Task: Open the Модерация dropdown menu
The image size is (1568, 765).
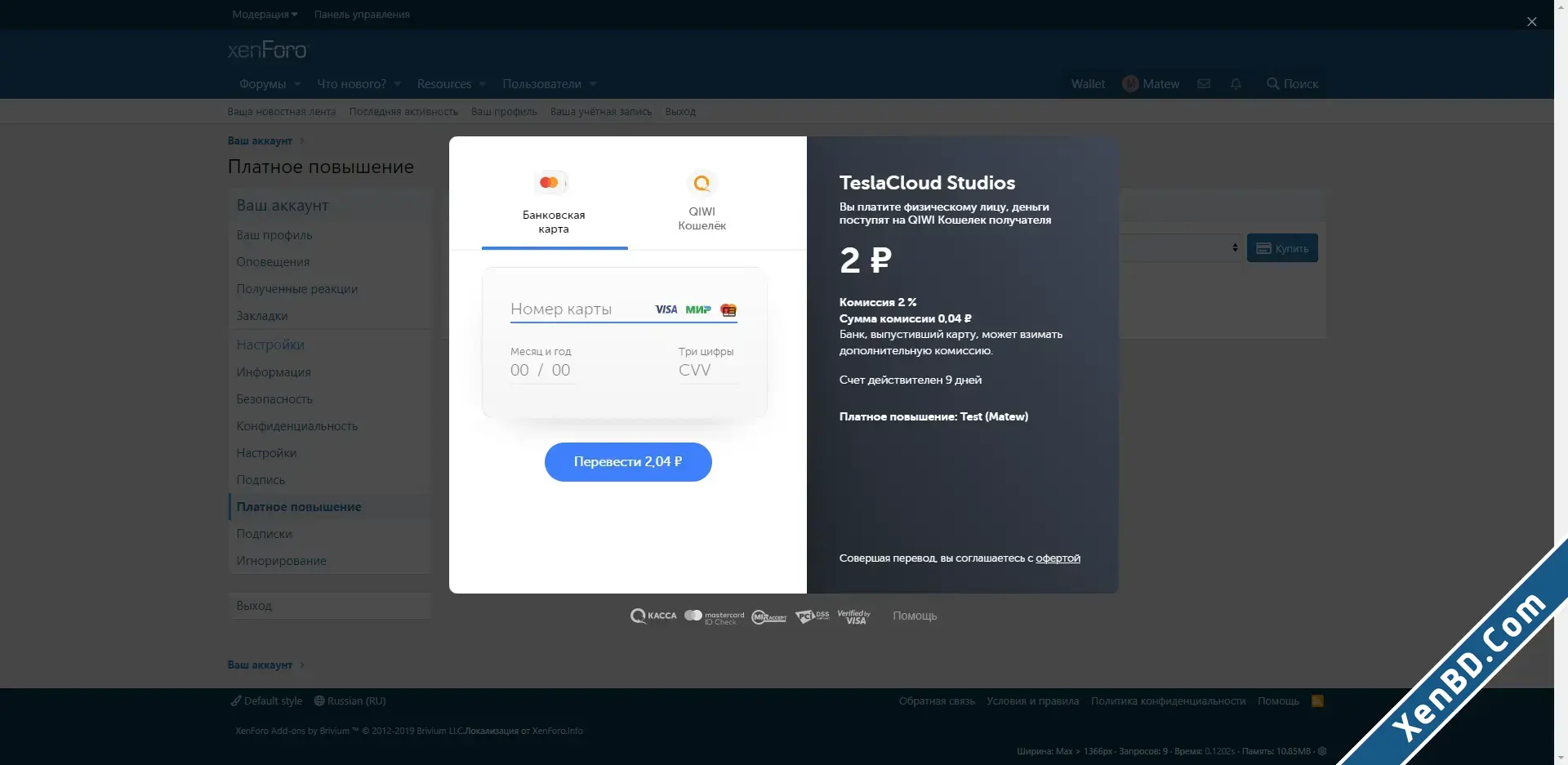Action: (x=265, y=14)
